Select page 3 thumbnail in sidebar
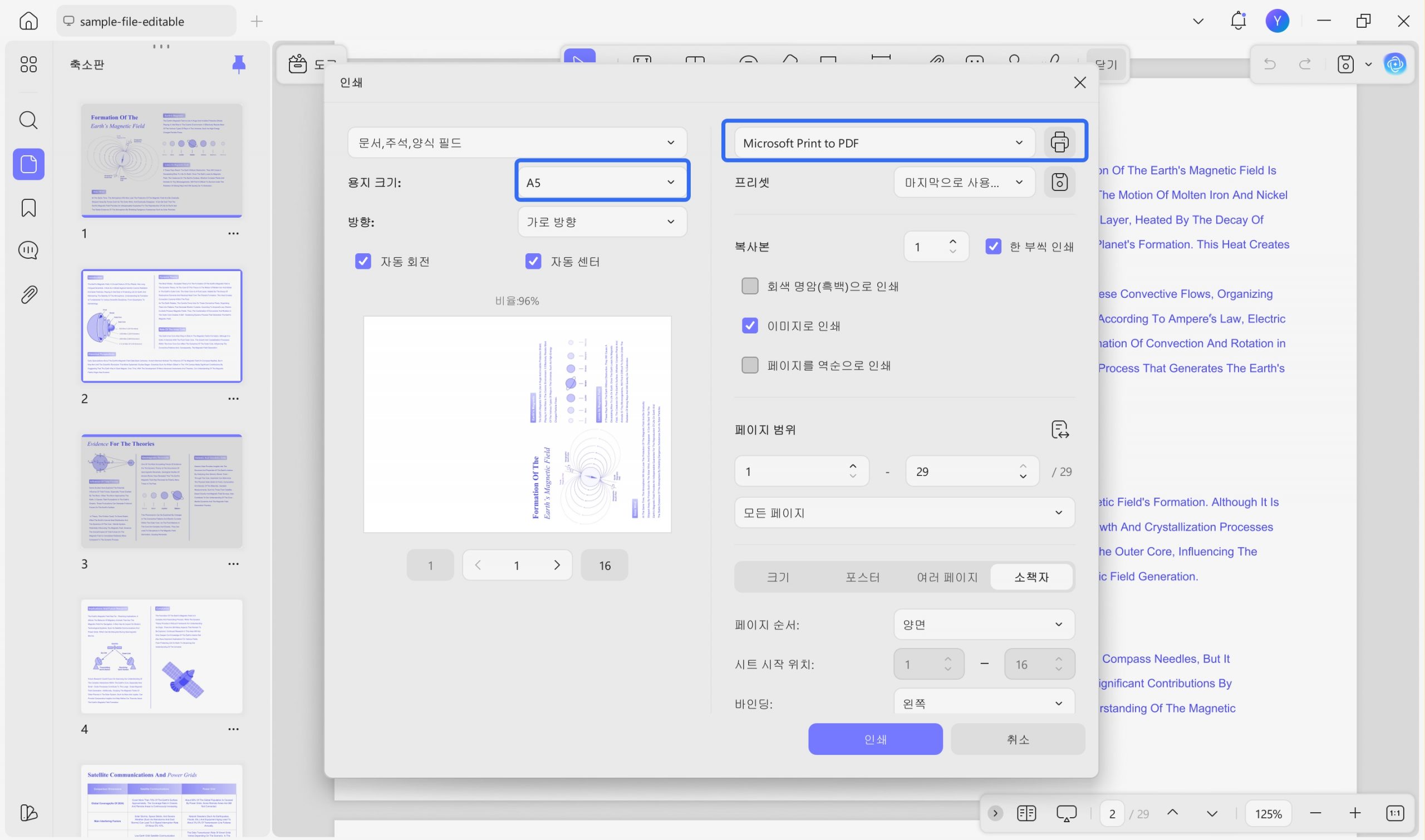The height and width of the screenshot is (840, 1425). point(161,492)
